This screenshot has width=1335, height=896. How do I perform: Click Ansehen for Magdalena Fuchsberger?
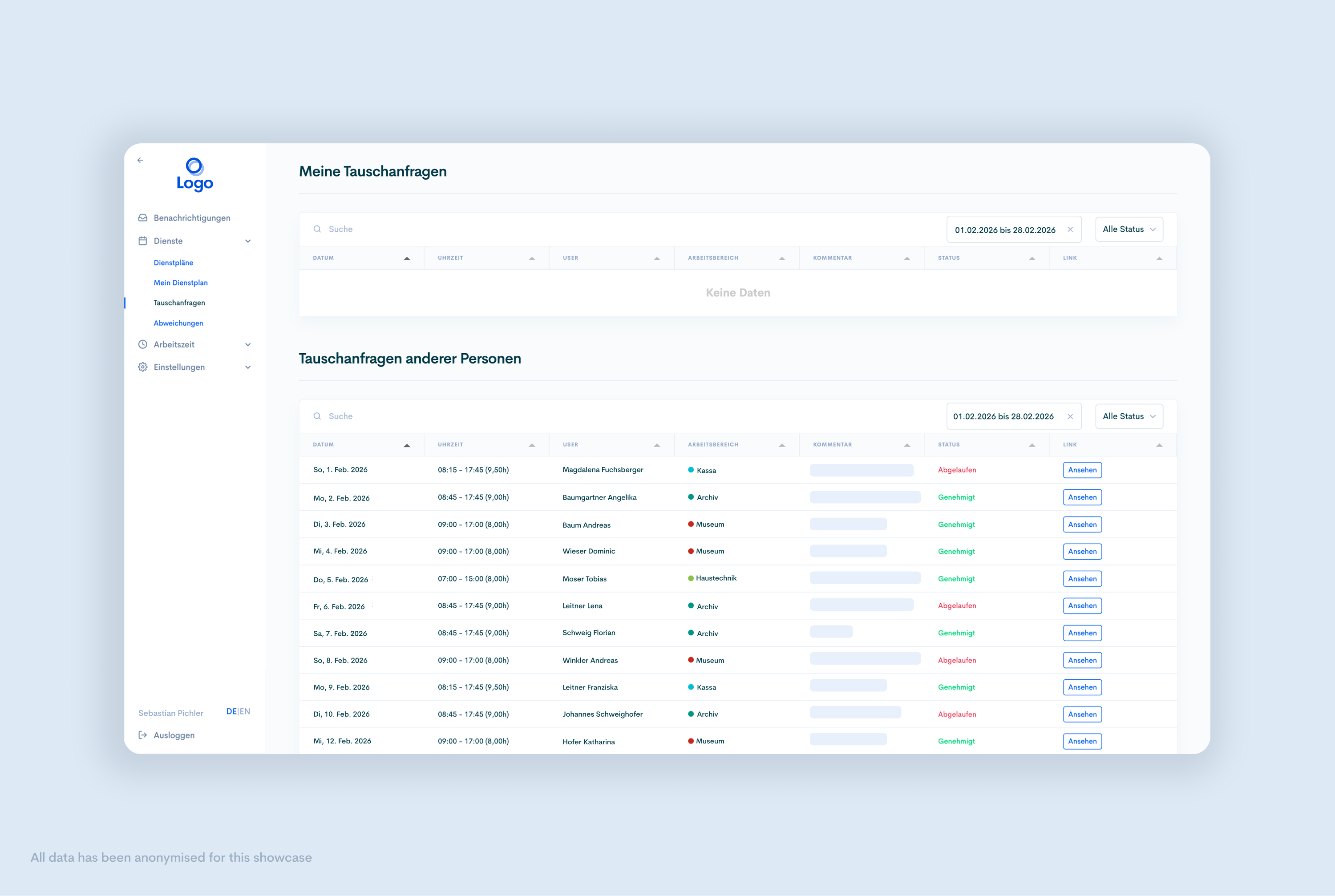(1082, 470)
